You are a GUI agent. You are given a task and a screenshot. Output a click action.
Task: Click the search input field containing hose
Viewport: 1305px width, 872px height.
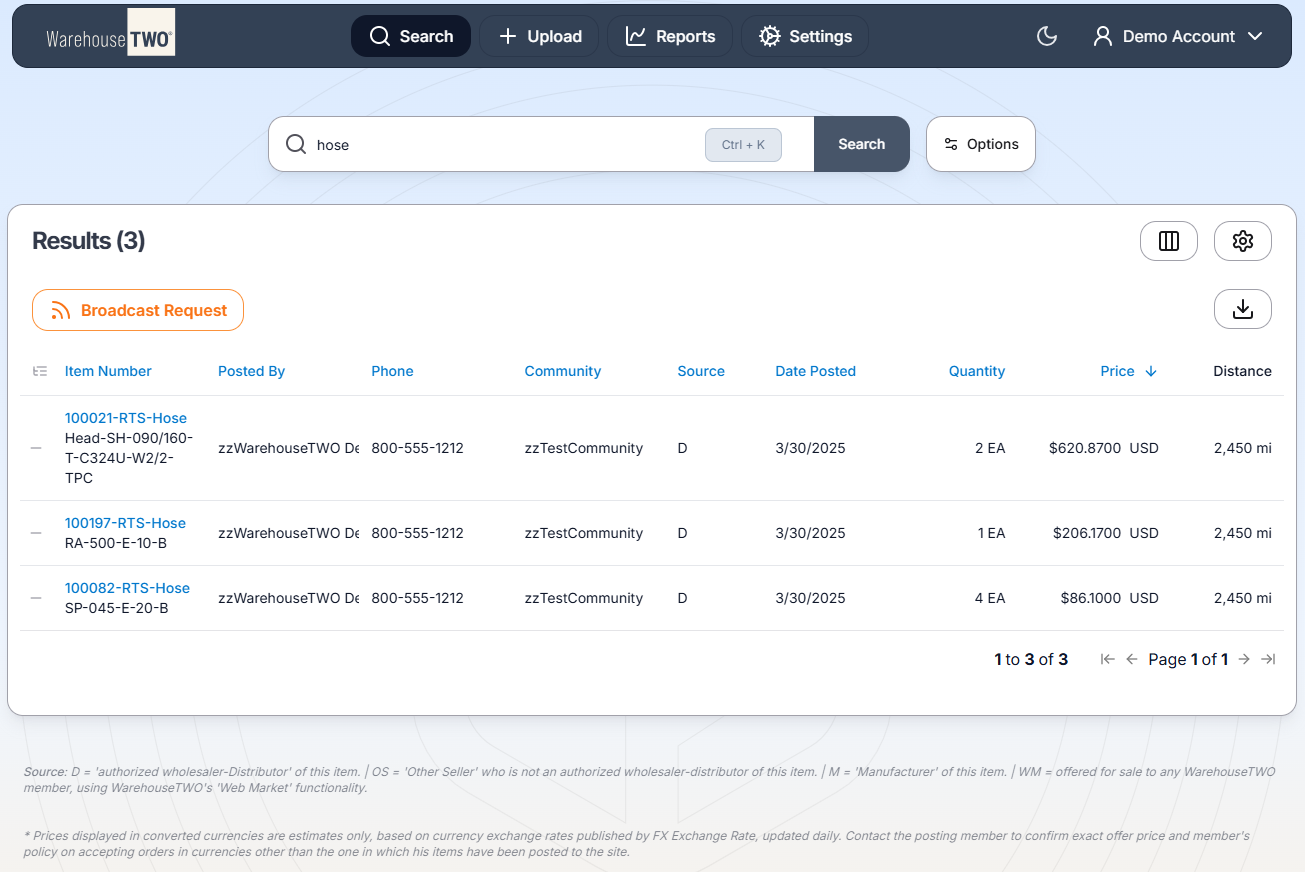(500, 144)
